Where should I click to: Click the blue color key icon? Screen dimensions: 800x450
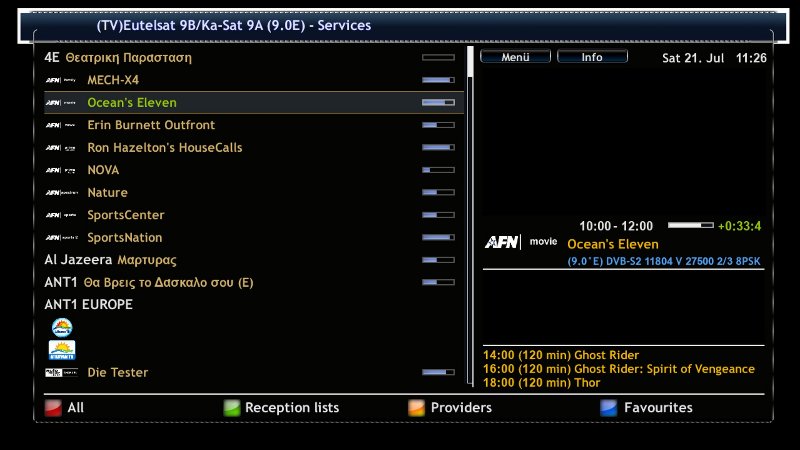click(x=609, y=408)
